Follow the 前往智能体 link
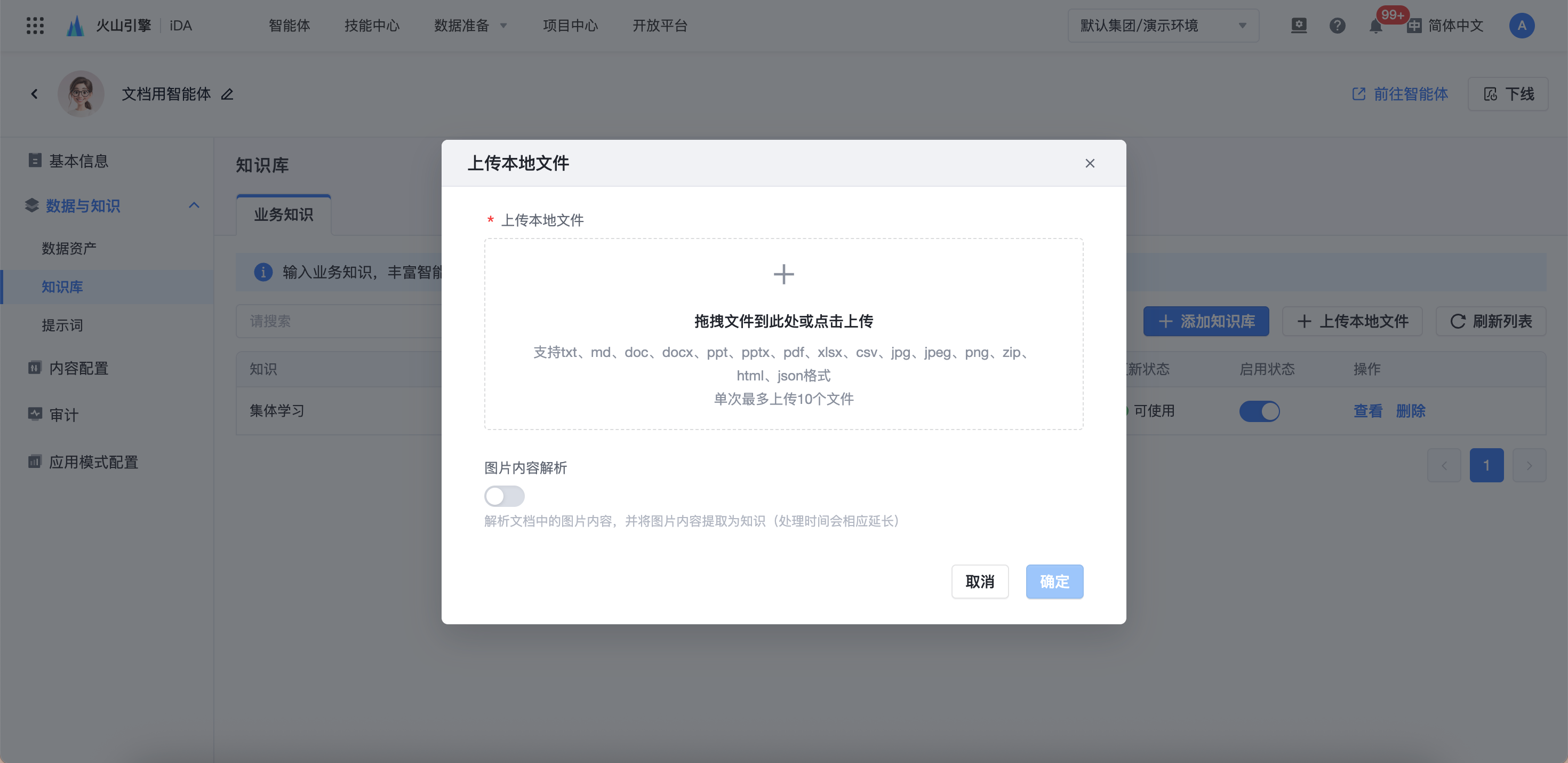The width and height of the screenshot is (1568, 763). [x=1399, y=94]
